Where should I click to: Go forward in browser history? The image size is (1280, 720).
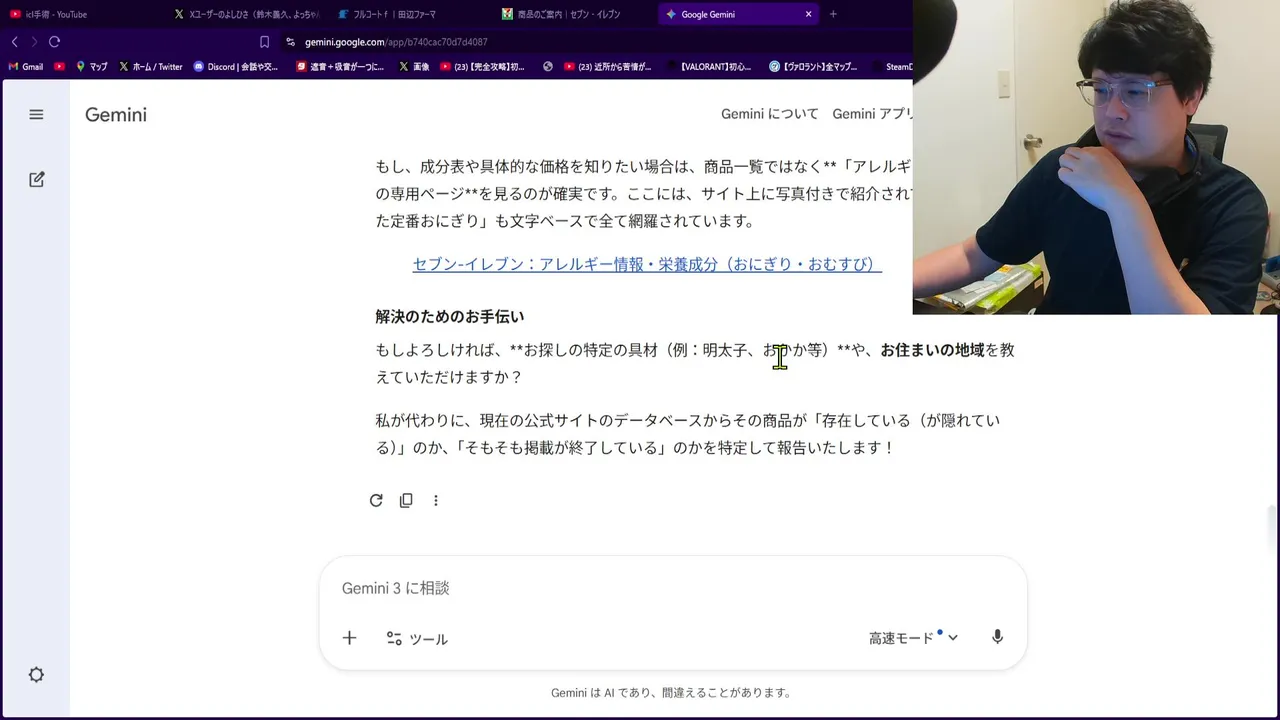pyautogui.click(x=34, y=42)
